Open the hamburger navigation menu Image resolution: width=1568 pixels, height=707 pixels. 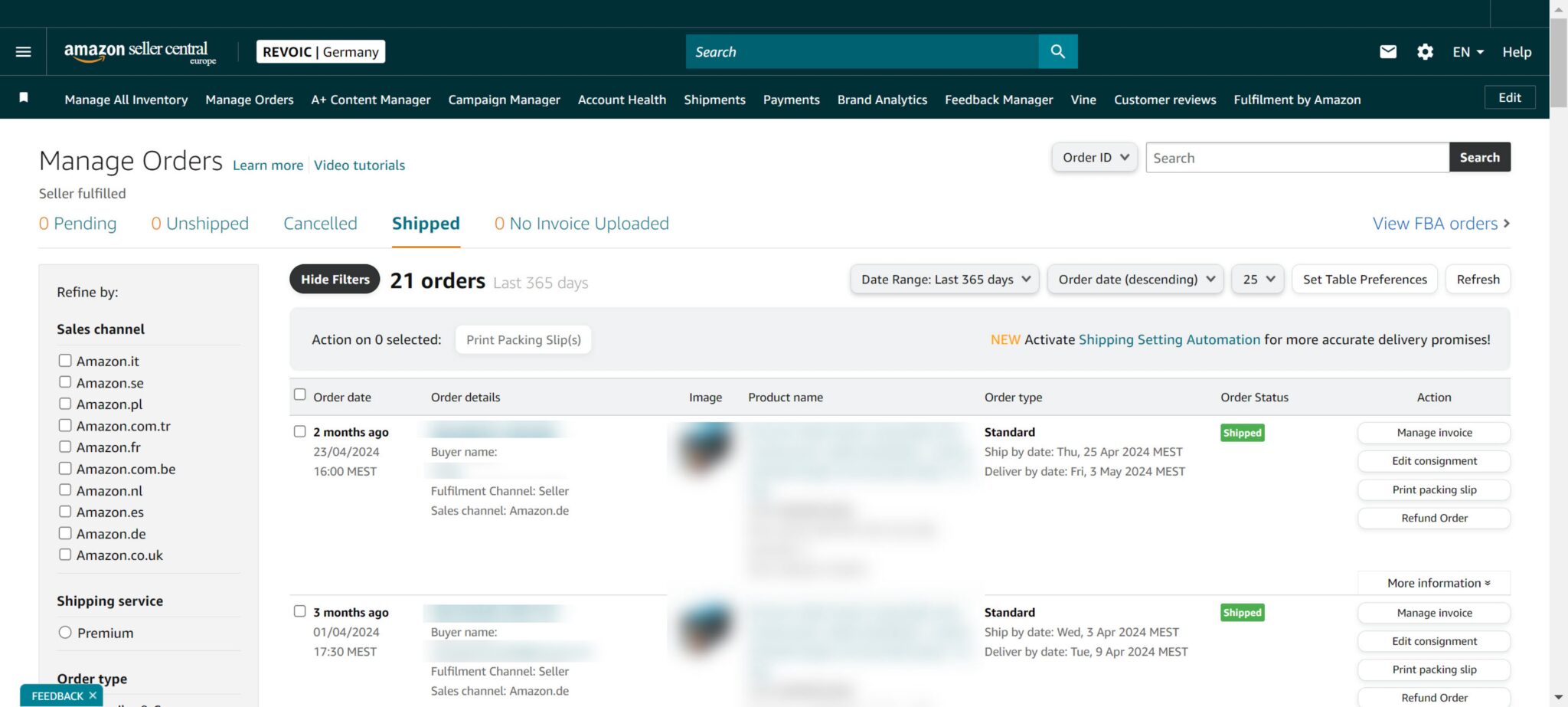[23, 51]
